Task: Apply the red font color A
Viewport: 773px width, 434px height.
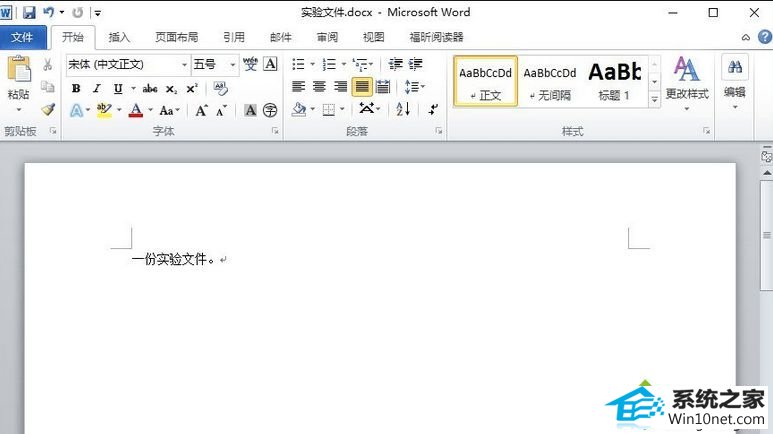Action: click(136, 110)
